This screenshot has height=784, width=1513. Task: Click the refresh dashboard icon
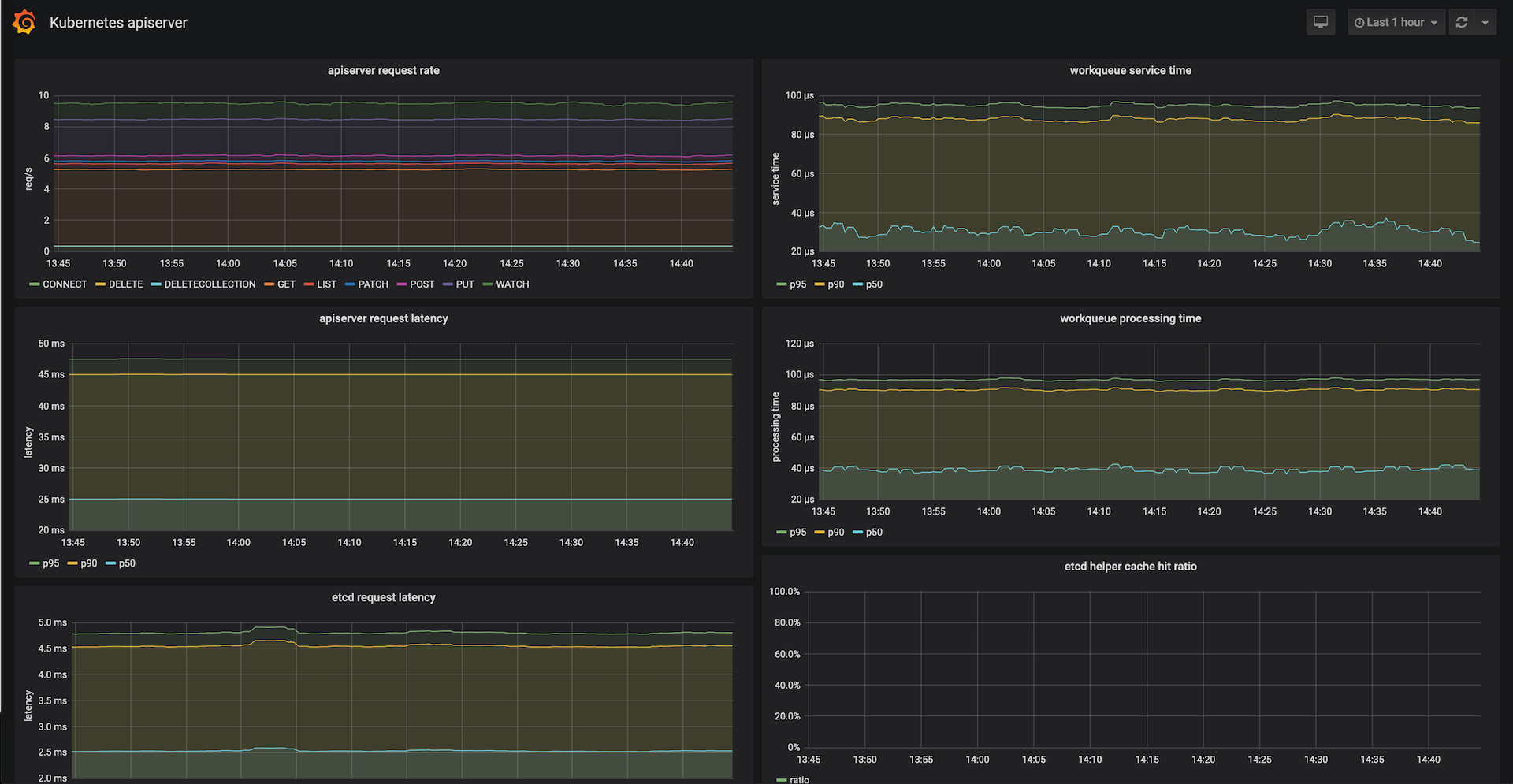1462,22
